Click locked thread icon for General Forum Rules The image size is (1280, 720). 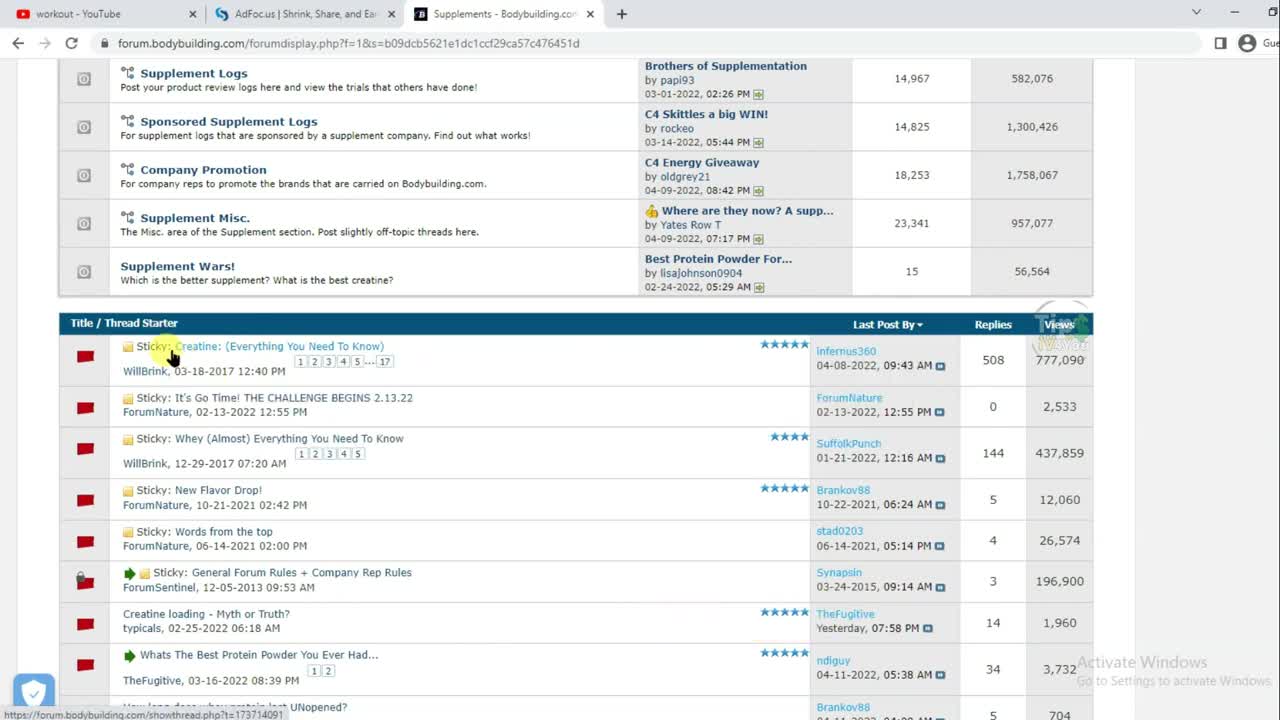[85, 581]
